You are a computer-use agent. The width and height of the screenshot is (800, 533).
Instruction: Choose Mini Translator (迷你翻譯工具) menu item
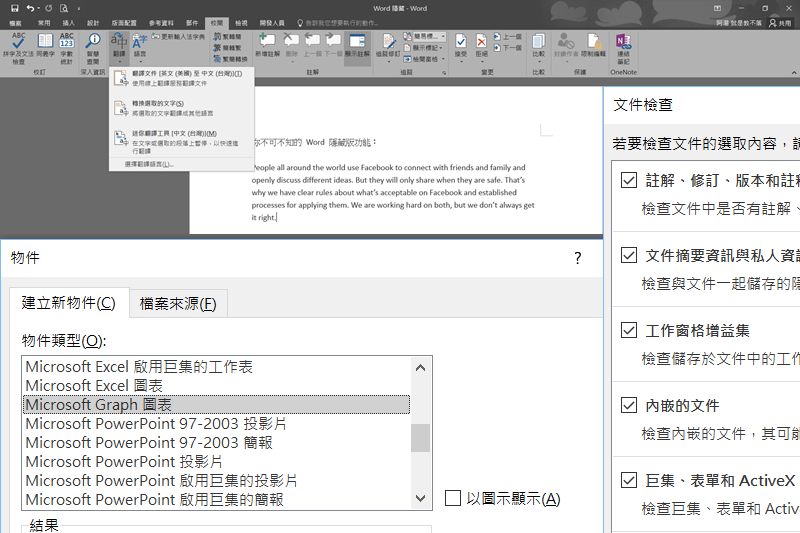click(x=182, y=142)
